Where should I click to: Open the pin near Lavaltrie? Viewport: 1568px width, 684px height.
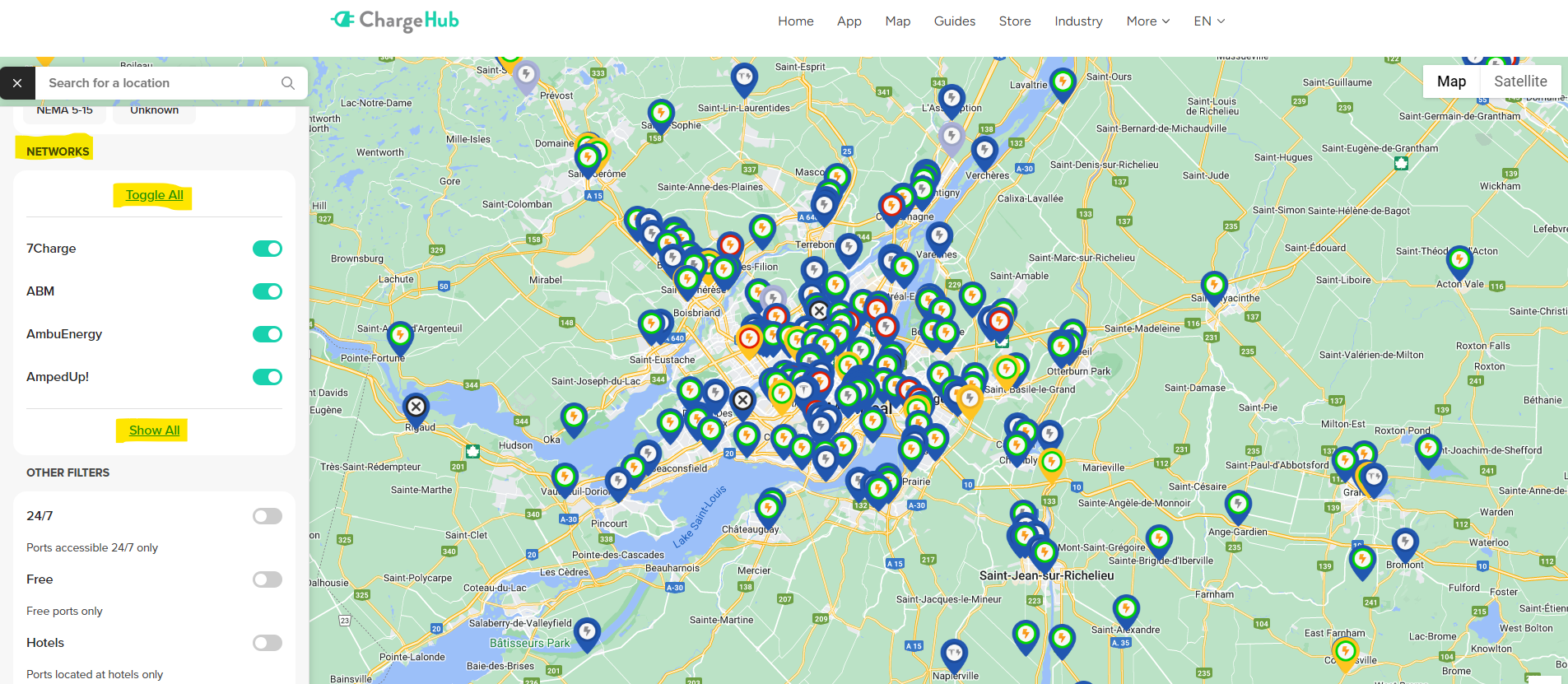1063,85
